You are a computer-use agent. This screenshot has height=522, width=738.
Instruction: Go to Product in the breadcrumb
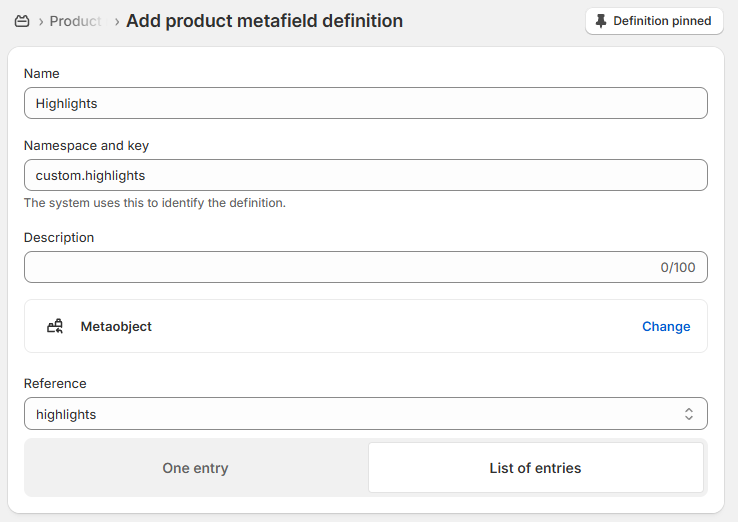(x=76, y=21)
